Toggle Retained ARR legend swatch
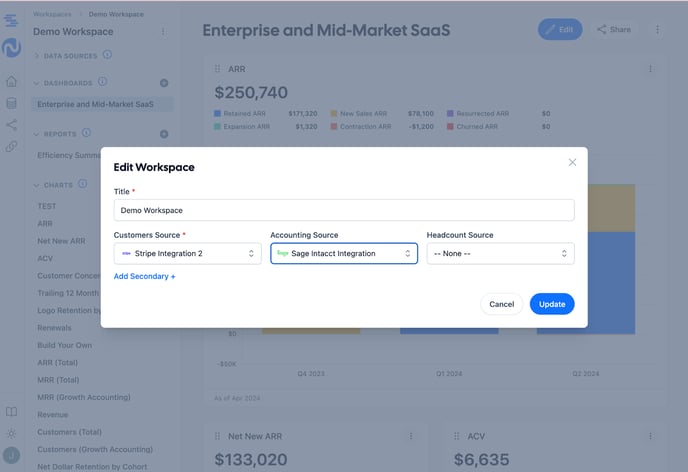 click(x=217, y=113)
